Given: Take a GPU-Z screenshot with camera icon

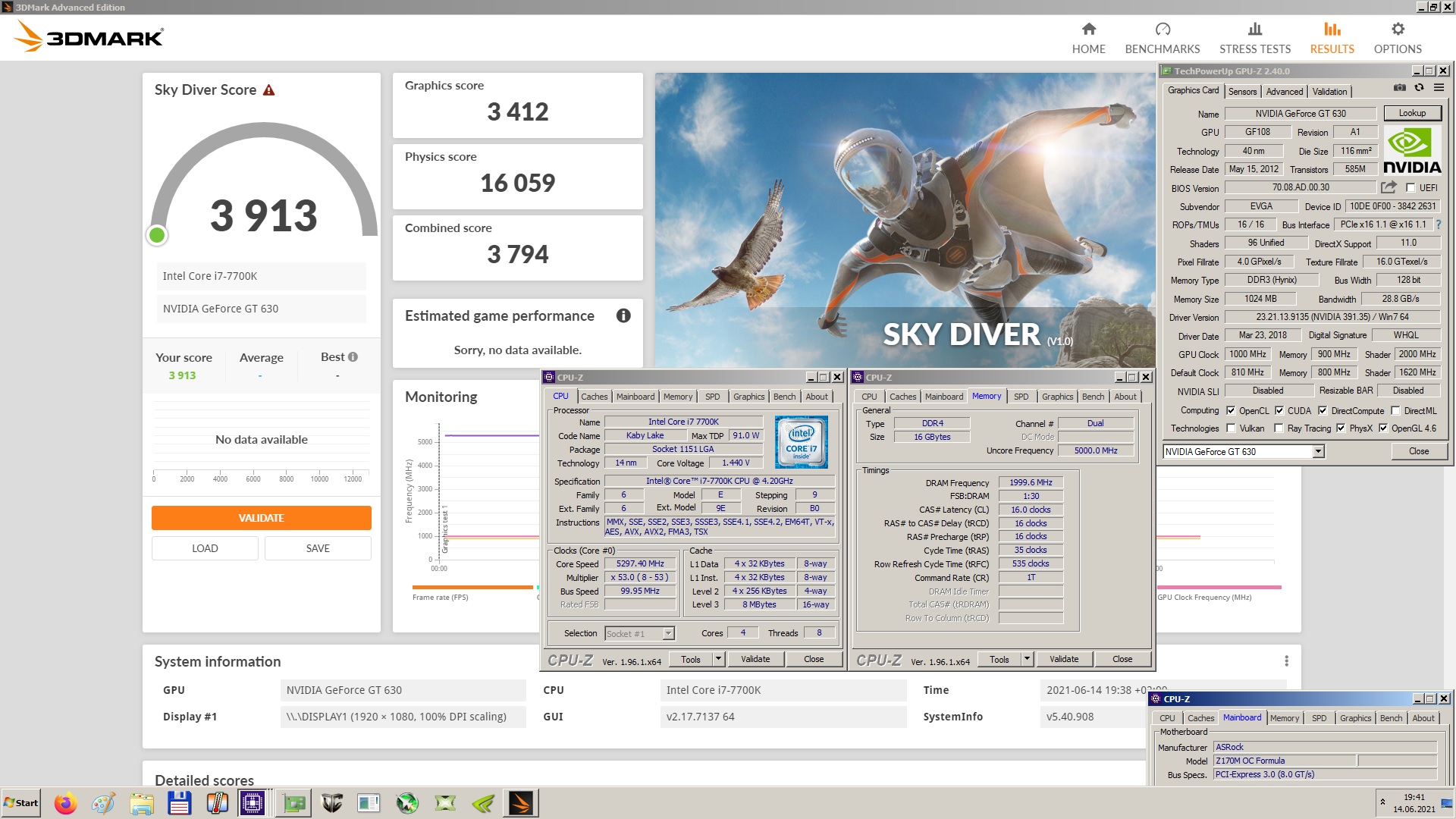Looking at the screenshot, I should [1399, 88].
